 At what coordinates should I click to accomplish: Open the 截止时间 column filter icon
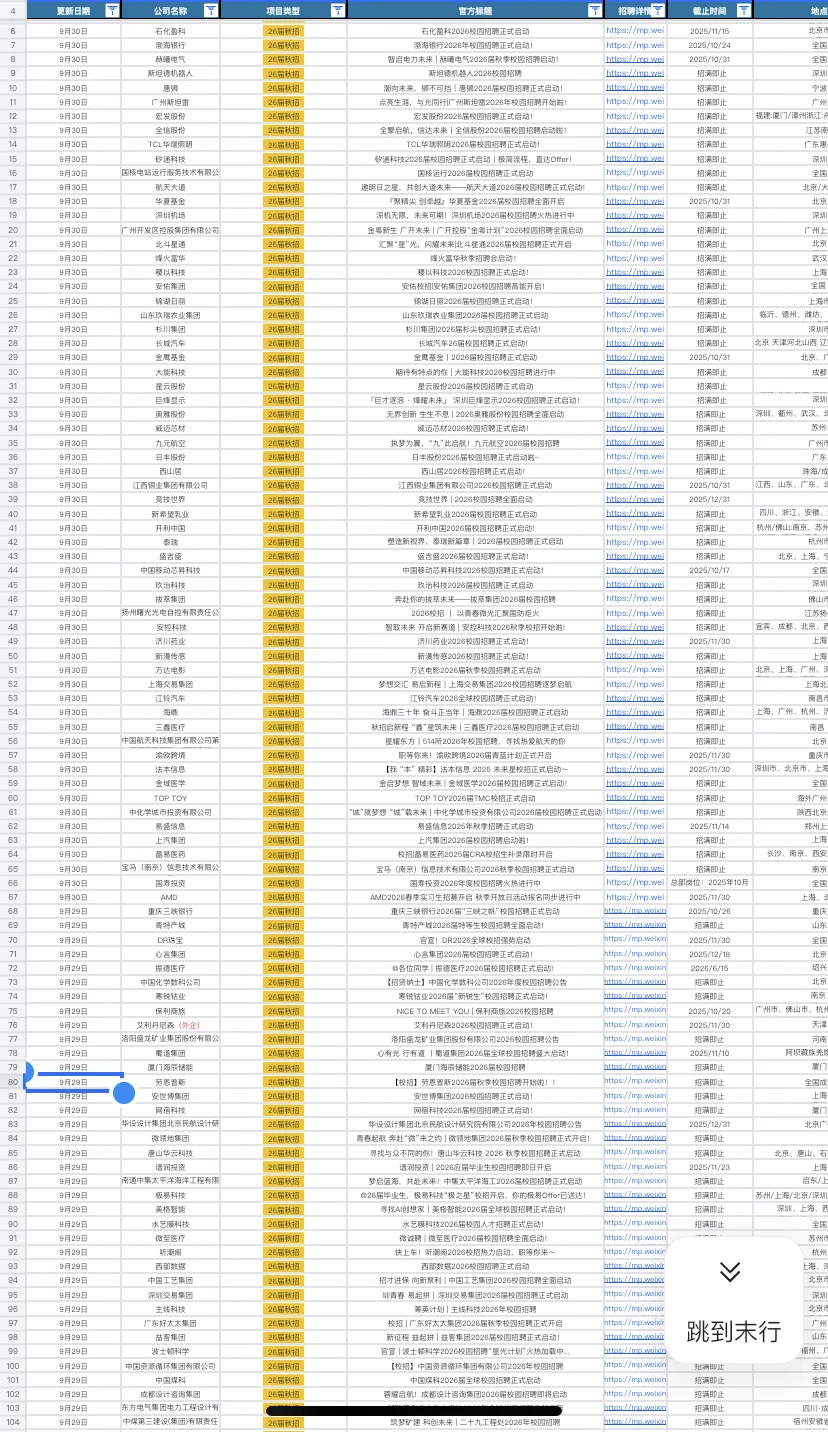click(x=743, y=10)
